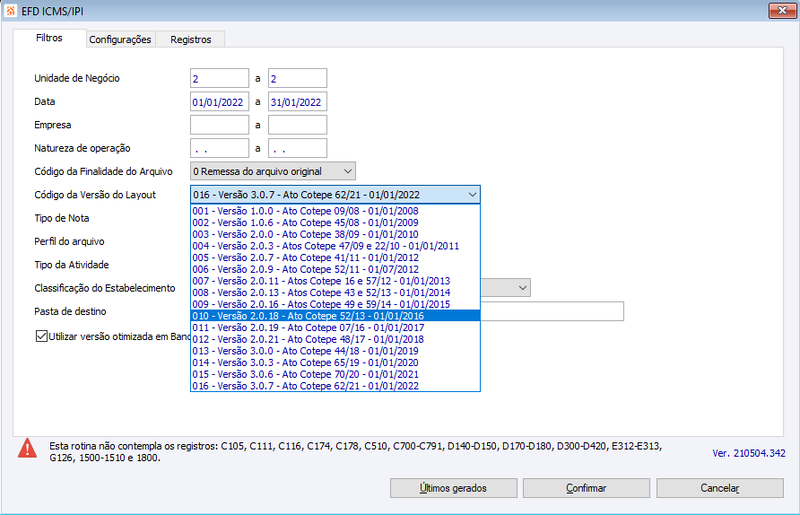Image resolution: width=800 pixels, height=515 pixels.
Task: Choose 009 - Versão 2.0.16 option
Action: [x=335, y=304]
